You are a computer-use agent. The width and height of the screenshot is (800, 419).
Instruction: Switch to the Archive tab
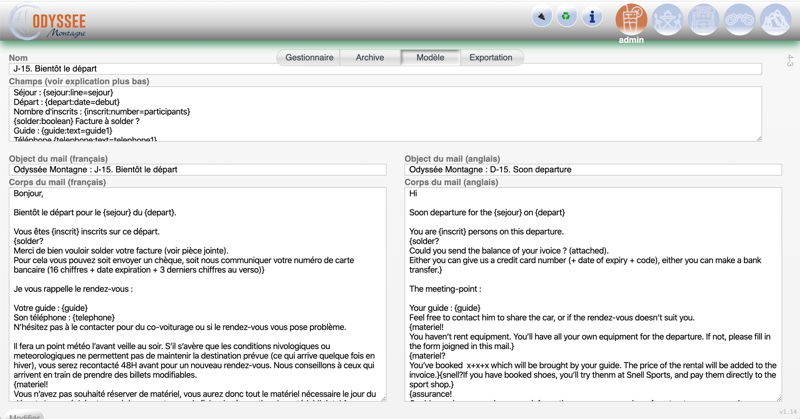(370, 58)
